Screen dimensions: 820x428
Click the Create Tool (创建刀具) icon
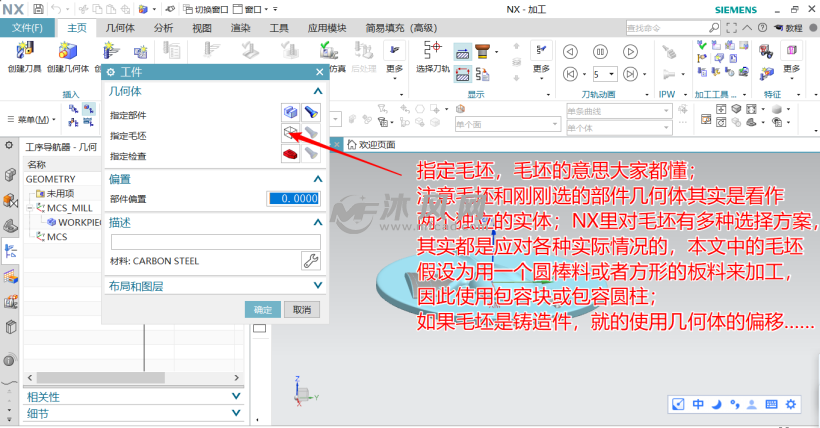(x=24, y=51)
